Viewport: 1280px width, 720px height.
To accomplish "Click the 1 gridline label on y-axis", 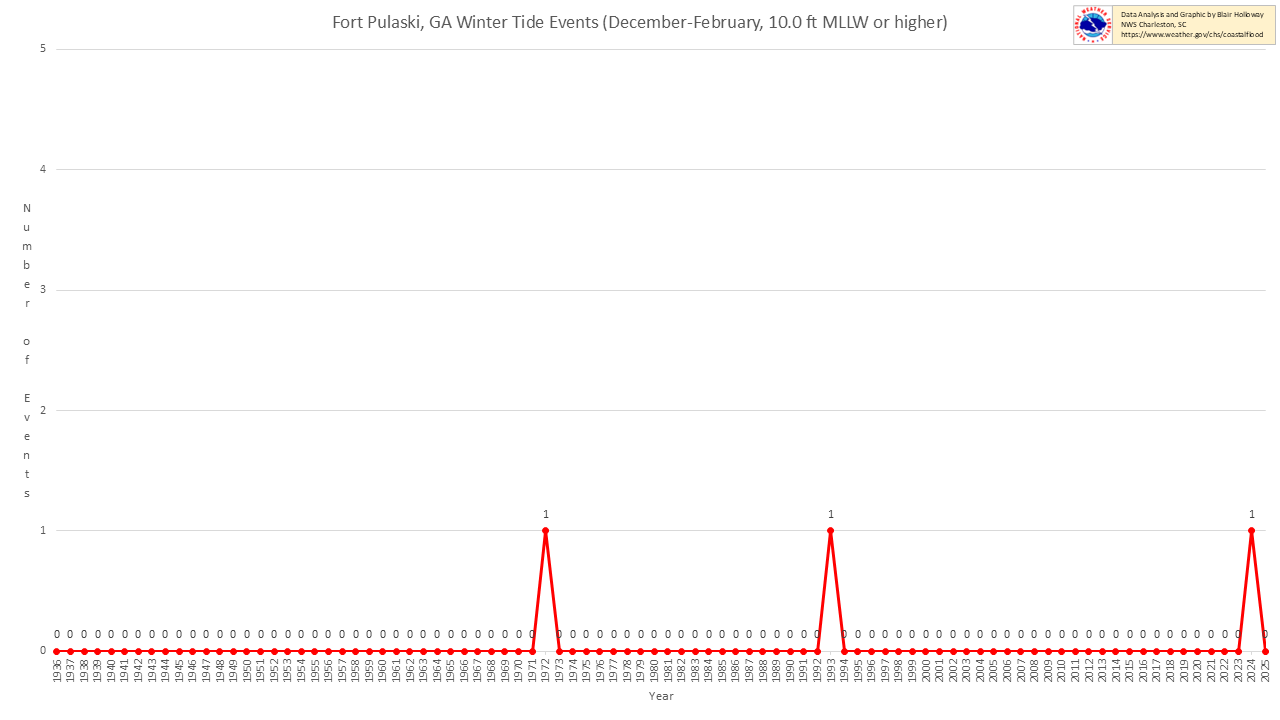I will (x=43, y=530).
